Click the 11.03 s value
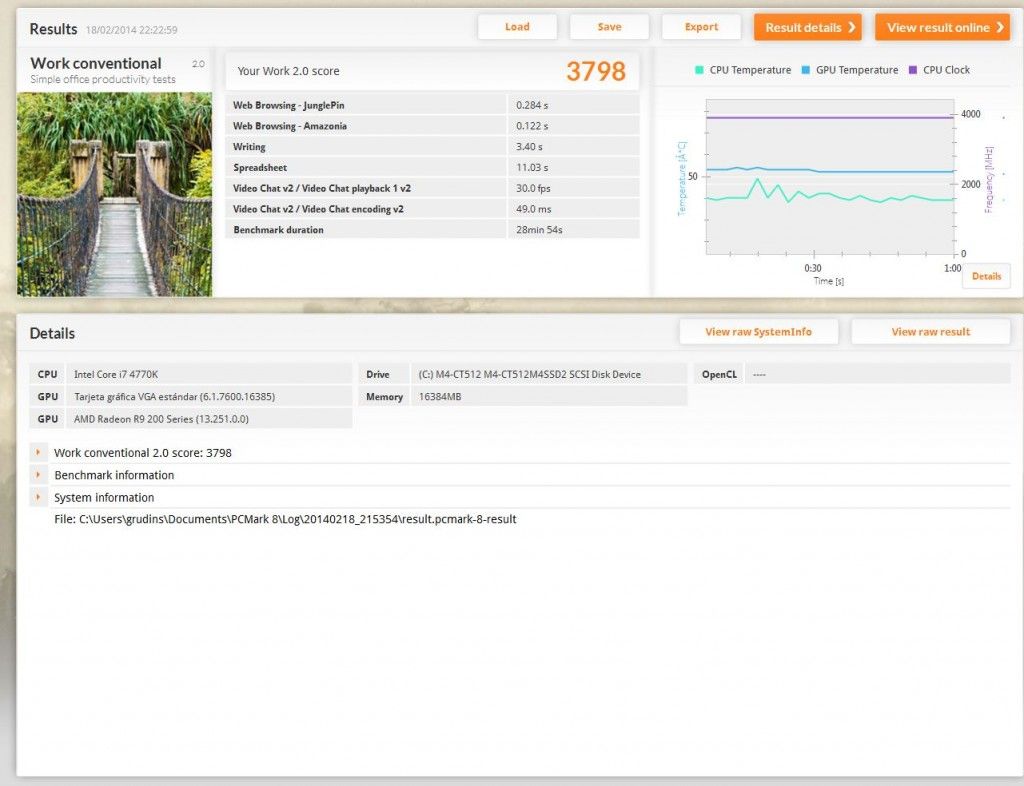Viewport: 1024px width, 786px height. click(x=532, y=168)
